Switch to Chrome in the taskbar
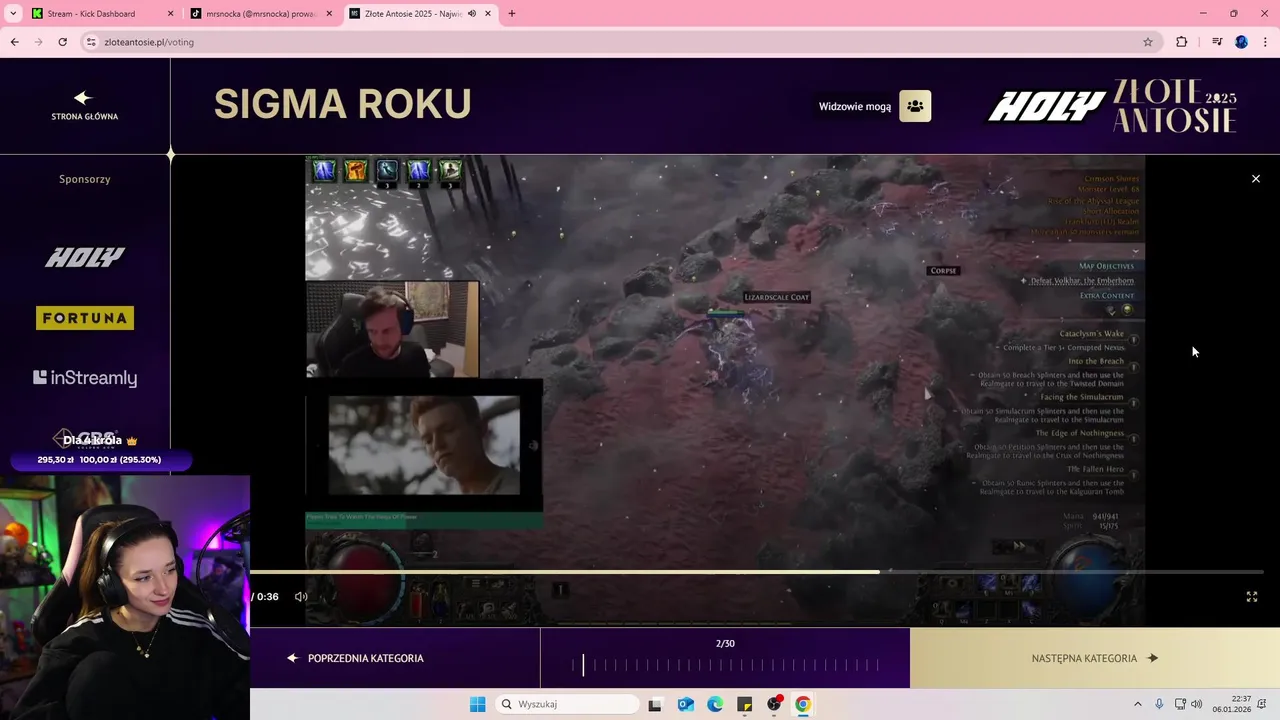This screenshot has height=720, width=1280. click(x=803, y=704)
